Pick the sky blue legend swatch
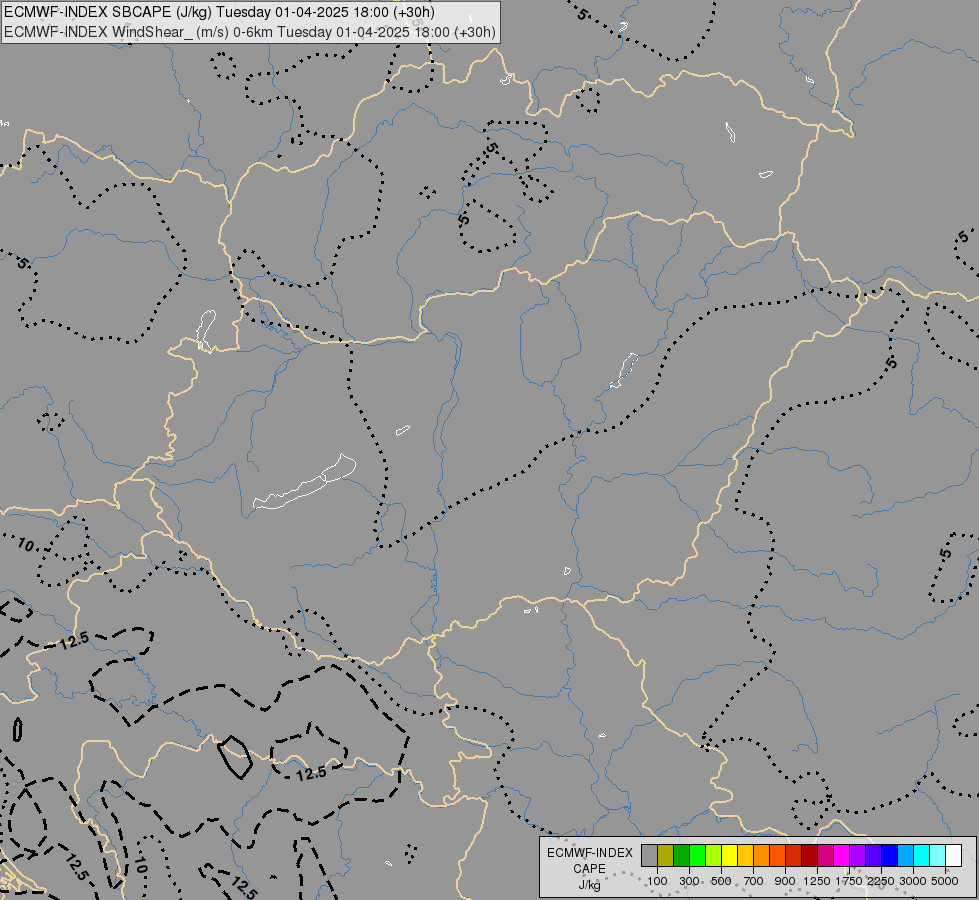979x900 pixels. (905, 855)
